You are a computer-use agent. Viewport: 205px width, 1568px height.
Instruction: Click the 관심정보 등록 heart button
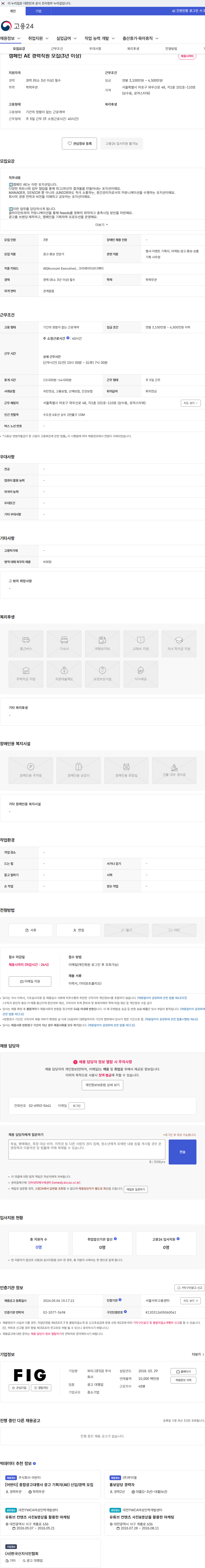point(79,144)
